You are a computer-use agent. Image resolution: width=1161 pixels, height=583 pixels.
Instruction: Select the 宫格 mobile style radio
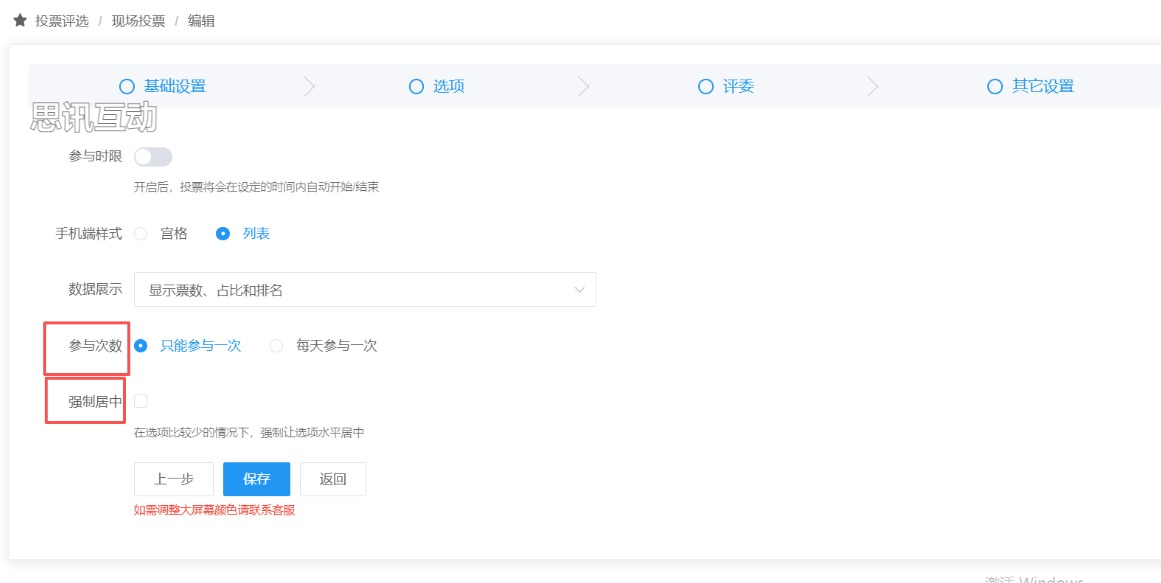141,234
